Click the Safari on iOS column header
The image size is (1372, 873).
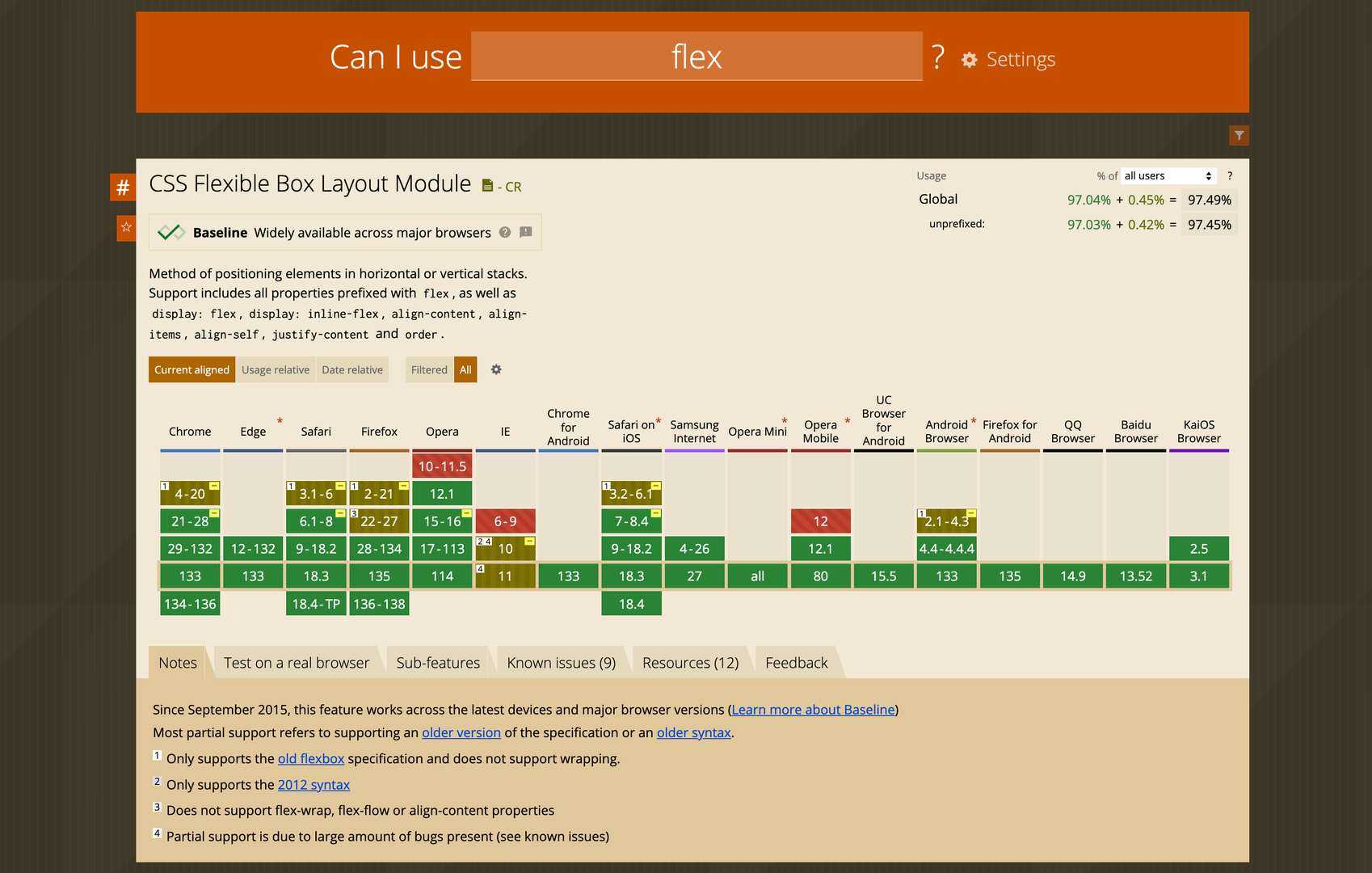click(631, 432)
